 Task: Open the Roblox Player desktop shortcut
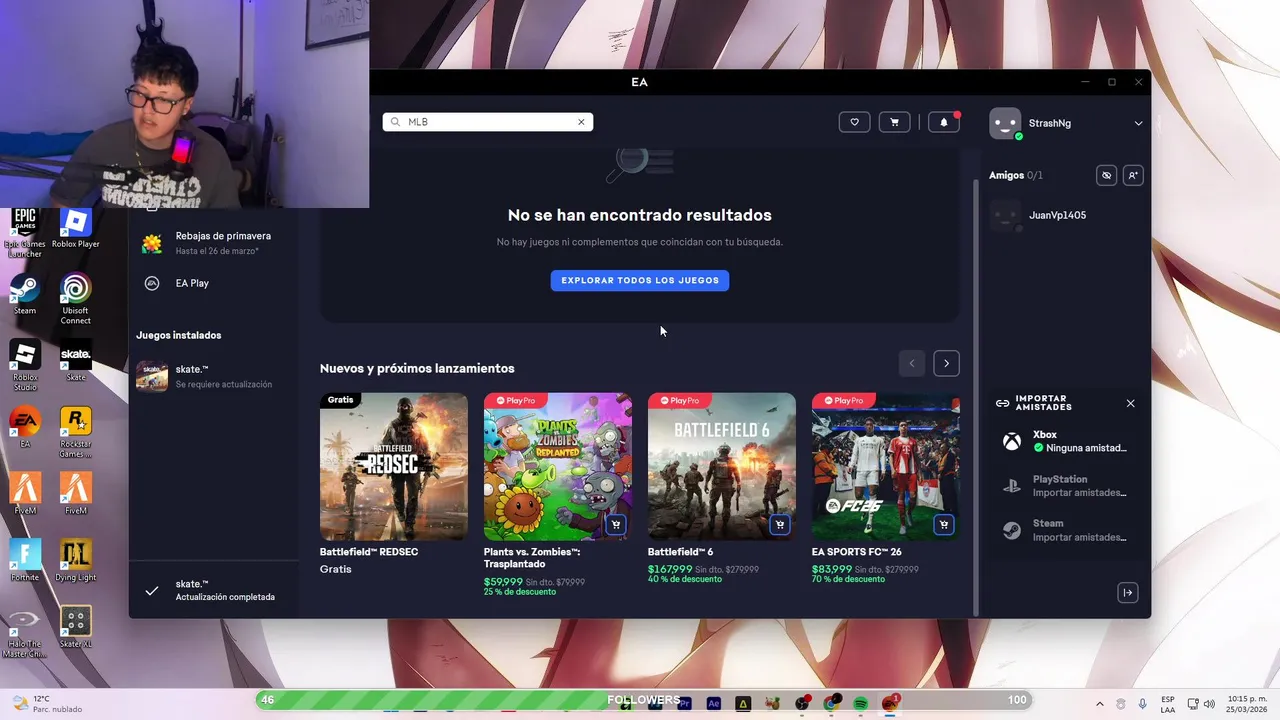(76, 228)
